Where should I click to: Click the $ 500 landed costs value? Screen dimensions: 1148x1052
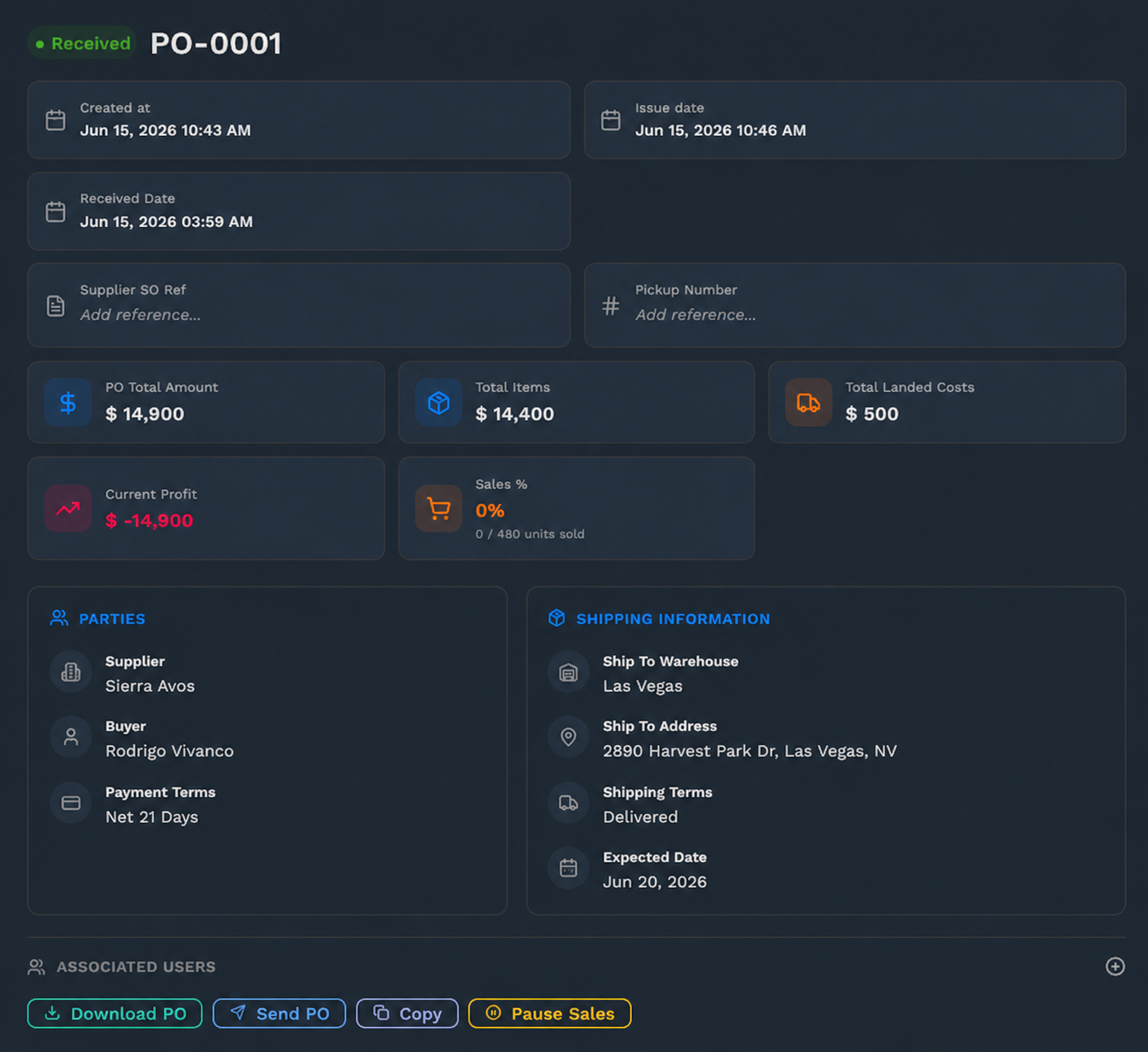tap(872, 414)
